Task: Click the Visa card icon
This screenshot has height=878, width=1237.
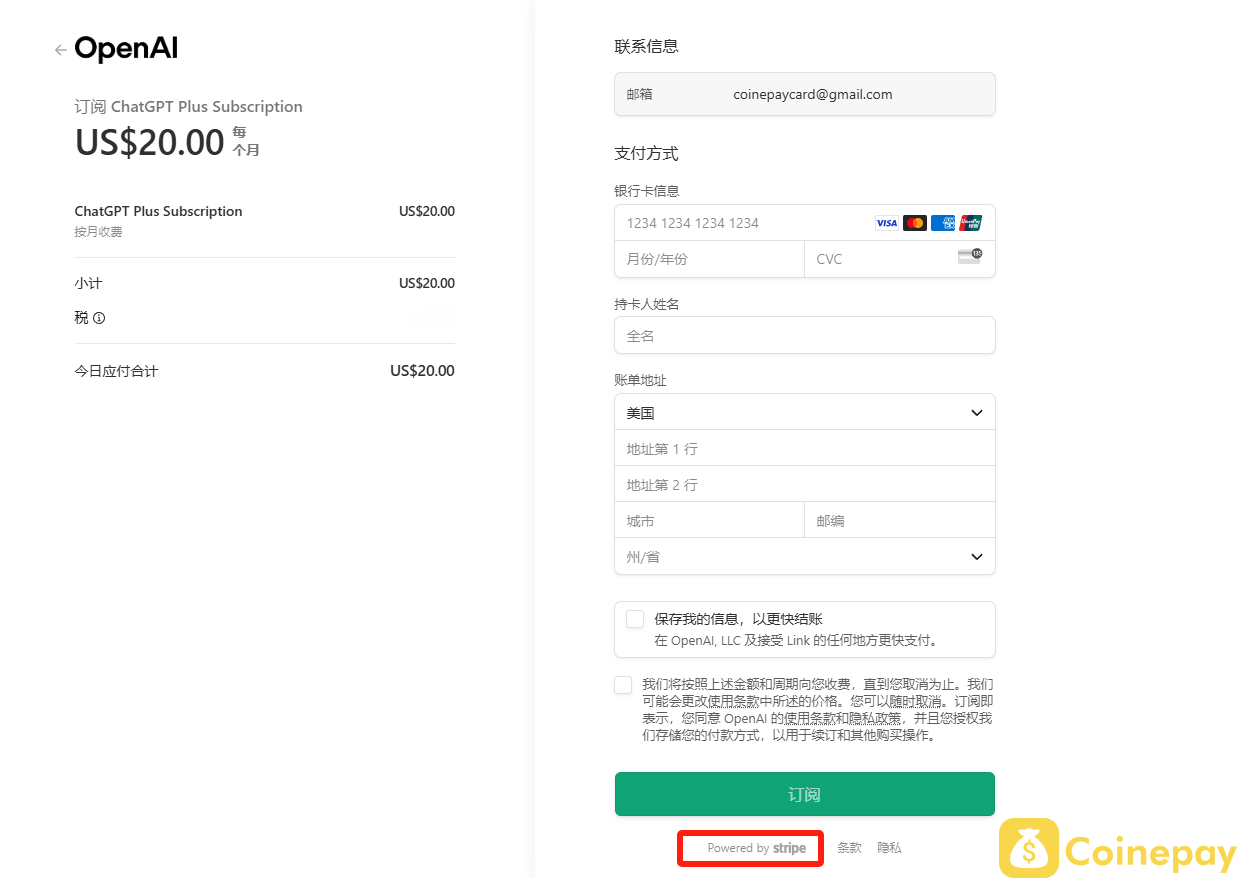Action: point(887,223)
